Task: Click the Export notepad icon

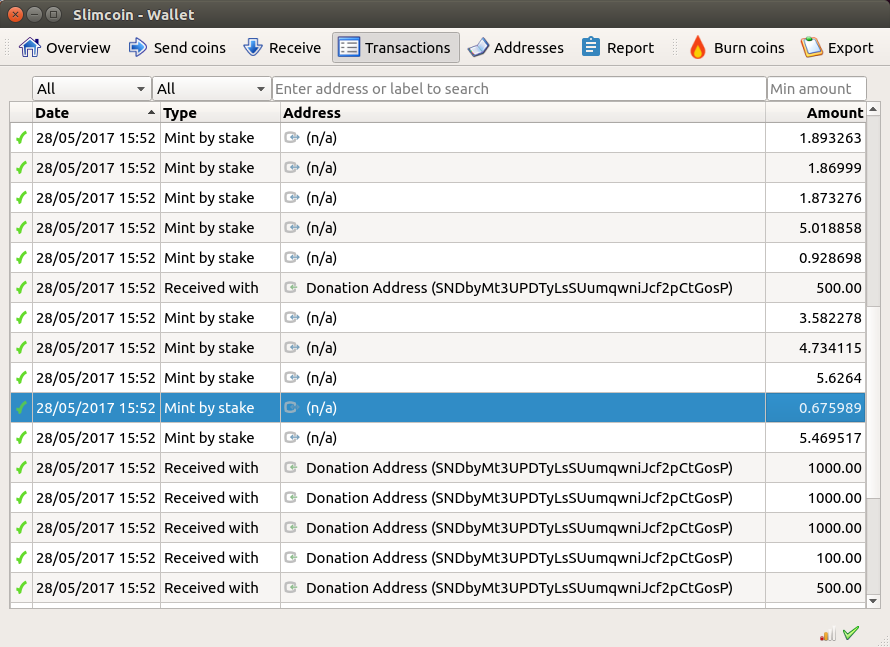Action: pos(812,47)
